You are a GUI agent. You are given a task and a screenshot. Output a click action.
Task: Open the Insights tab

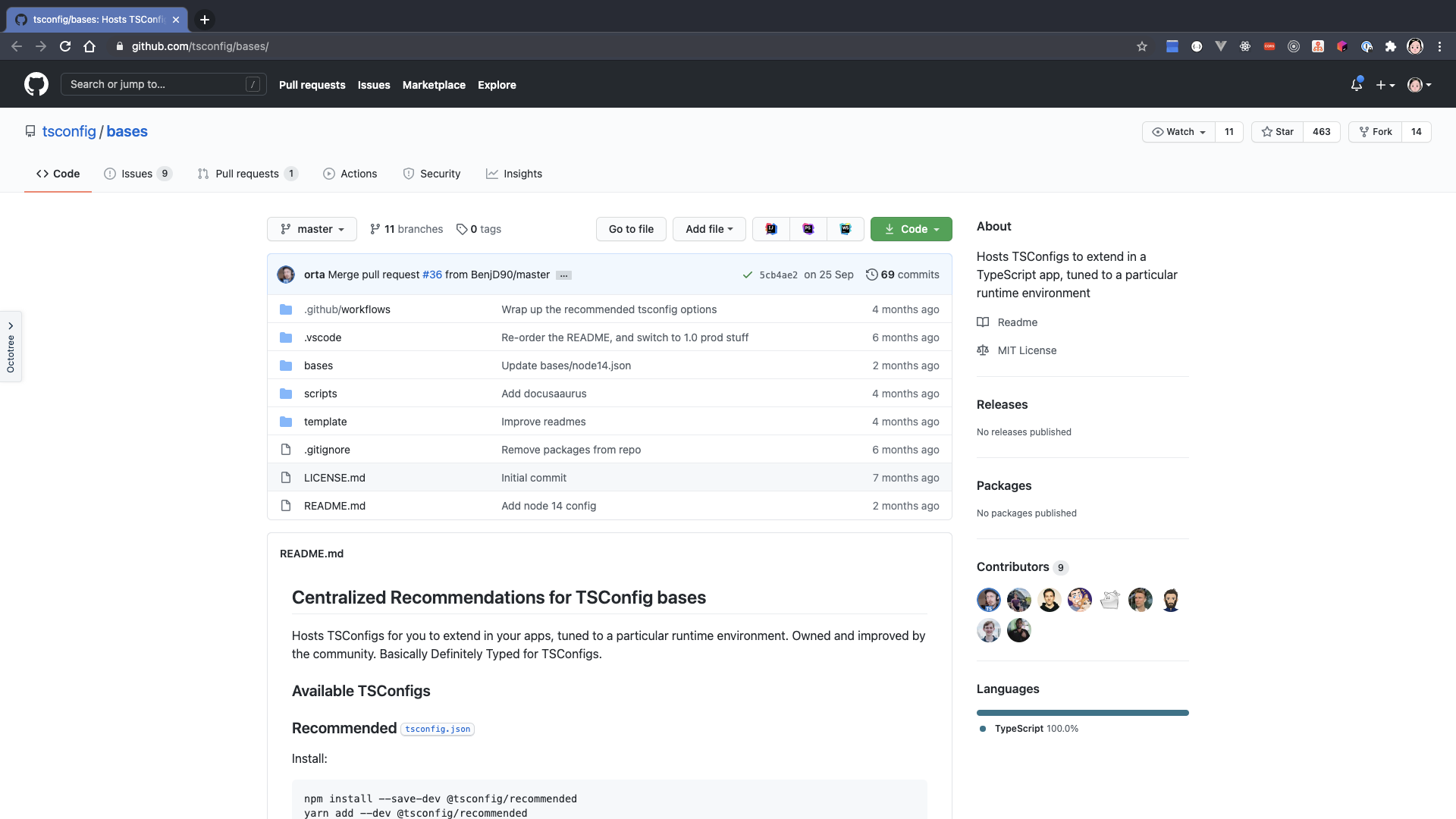(514, 174)
